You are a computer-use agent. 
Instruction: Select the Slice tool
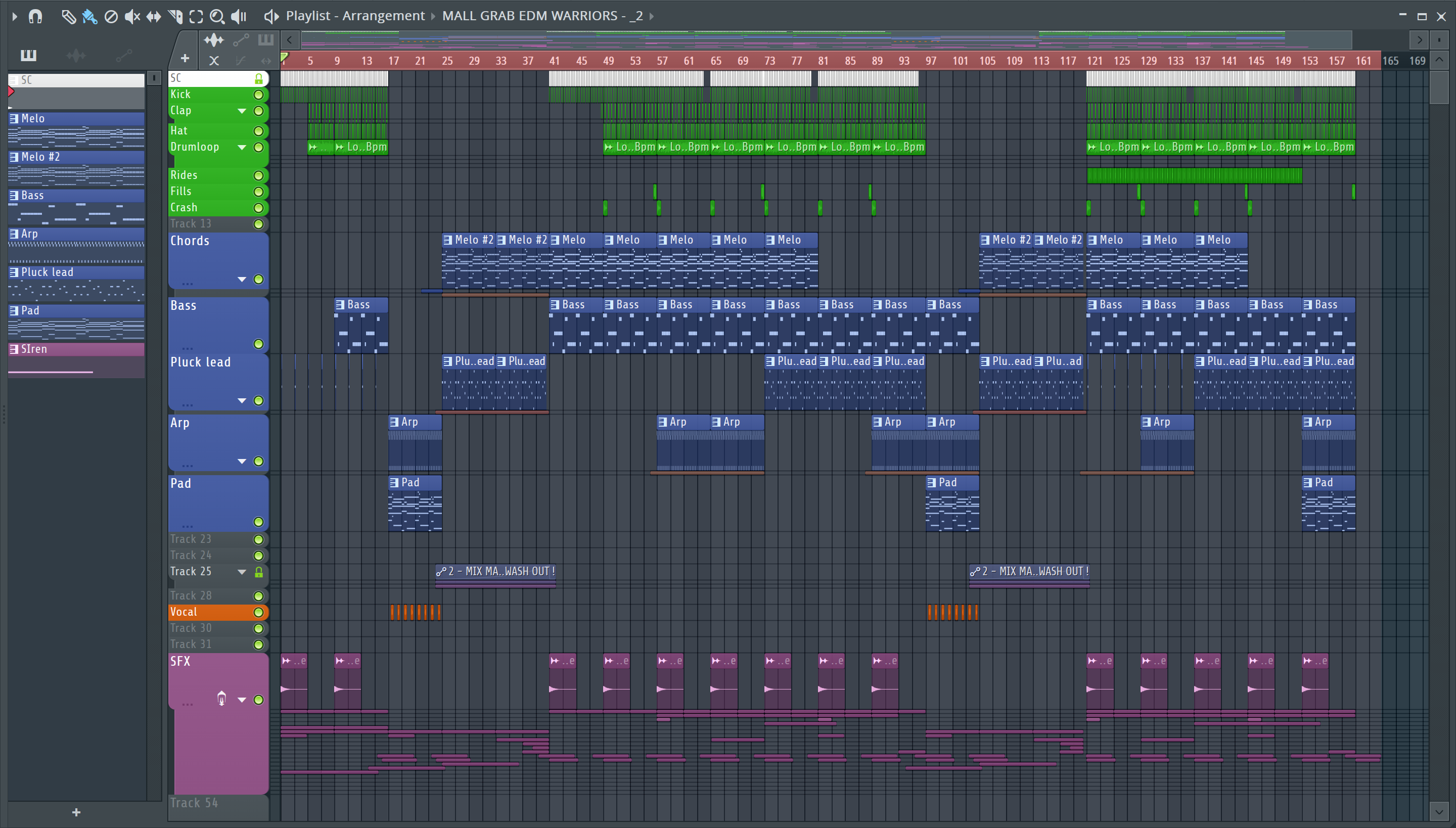click(176, 17)
